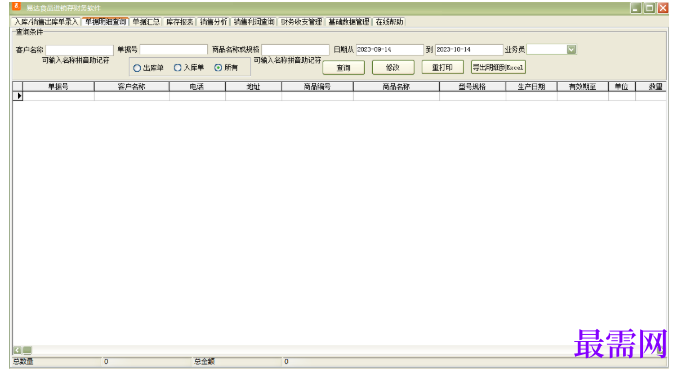This screenshot has width=686, height=375.
Task: Click the horizontal scrollbar thumb
Action: [27, 350]
